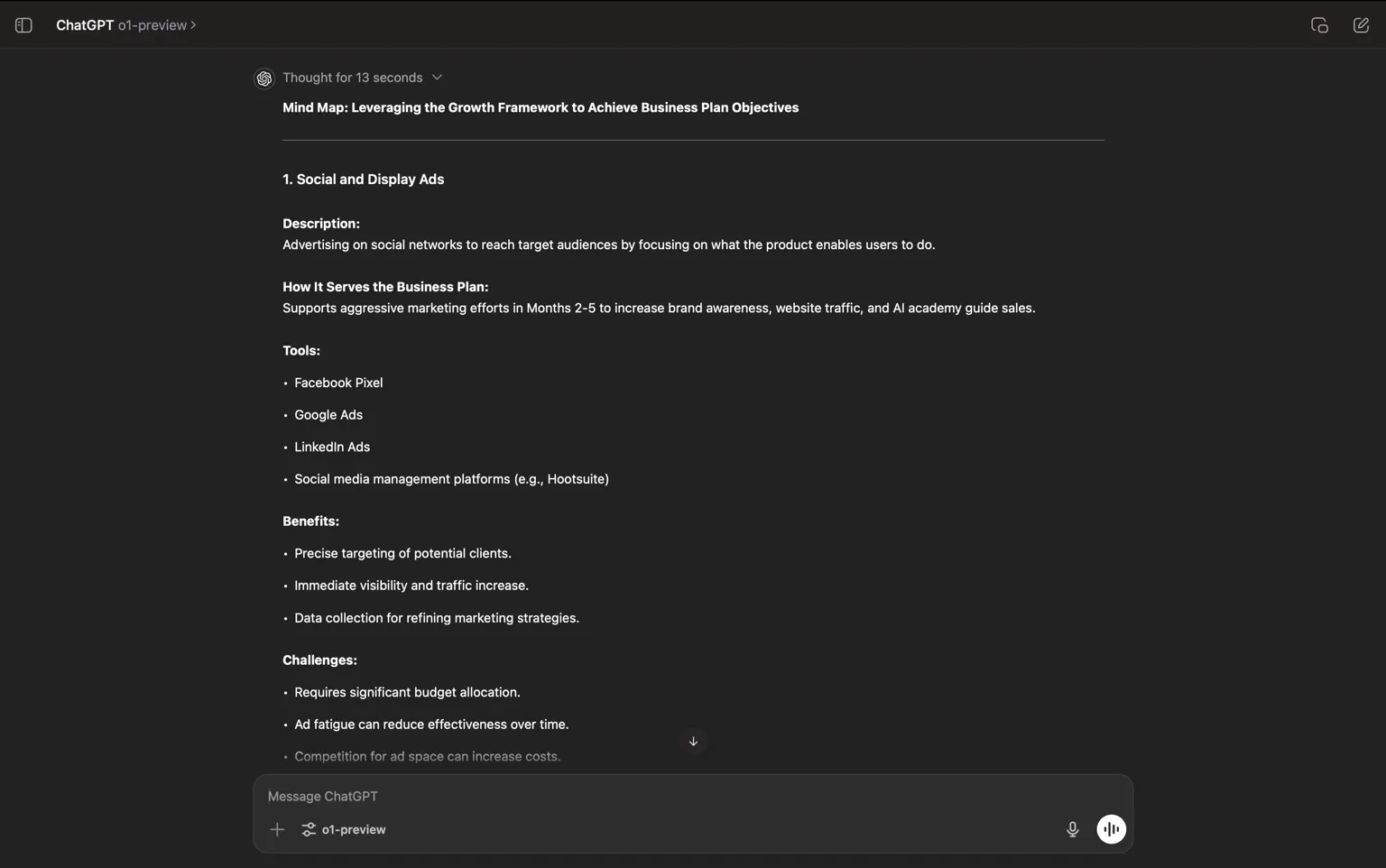Click the '1. Social and Display Ads' heading
Screen dimensions: 1386x868
coord(363,180)
